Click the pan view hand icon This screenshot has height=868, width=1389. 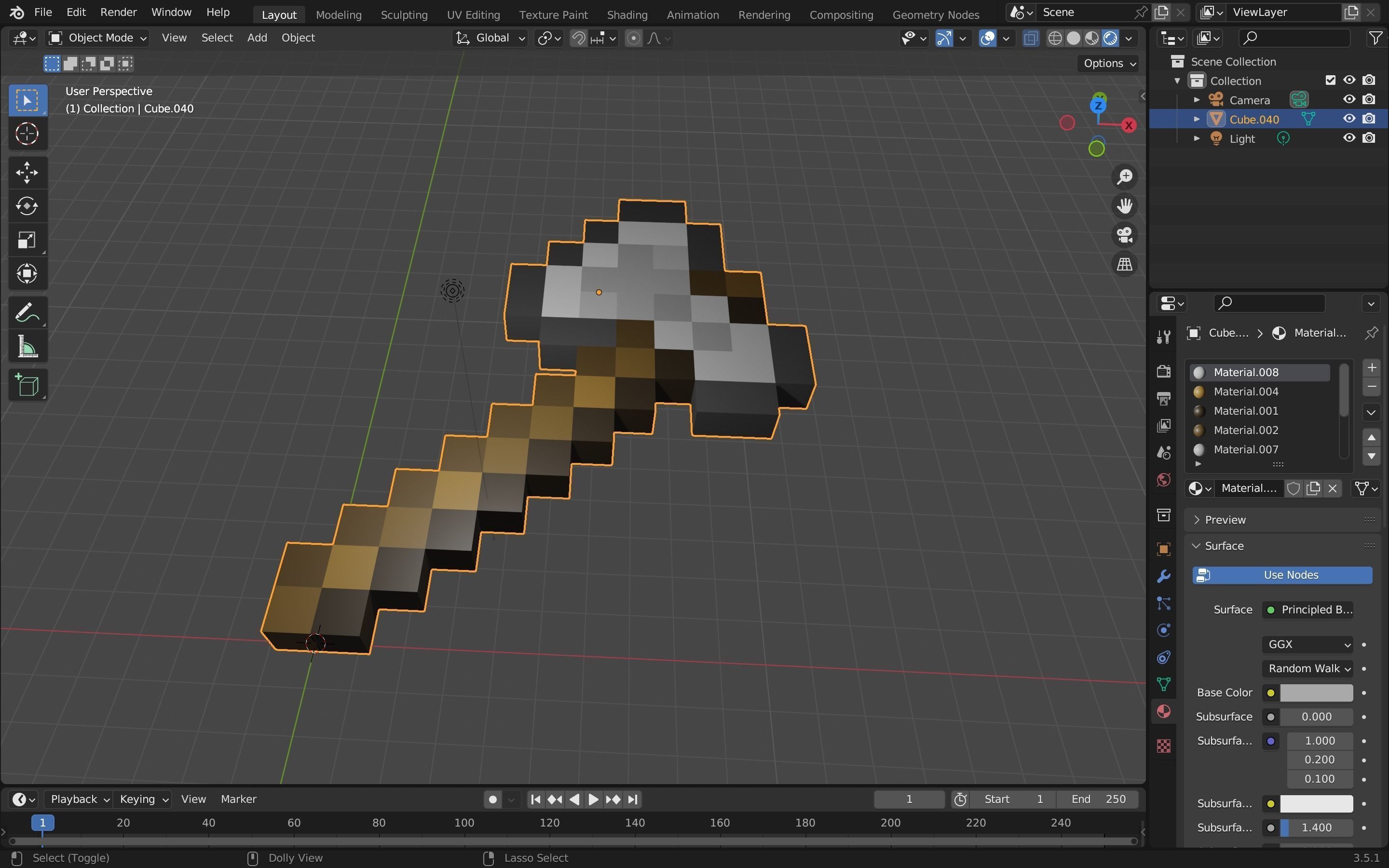[x=1124, y=206]
